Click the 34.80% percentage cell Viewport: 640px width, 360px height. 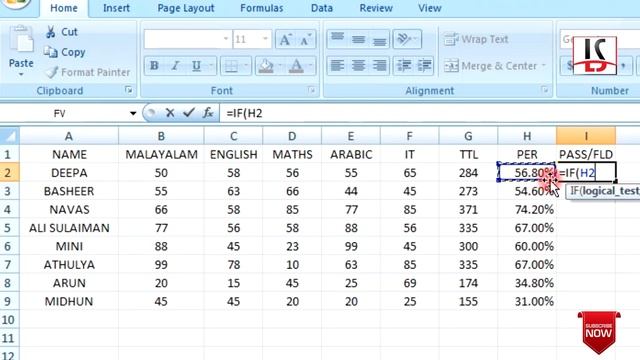pyautogui.click(x=527, y=283)
